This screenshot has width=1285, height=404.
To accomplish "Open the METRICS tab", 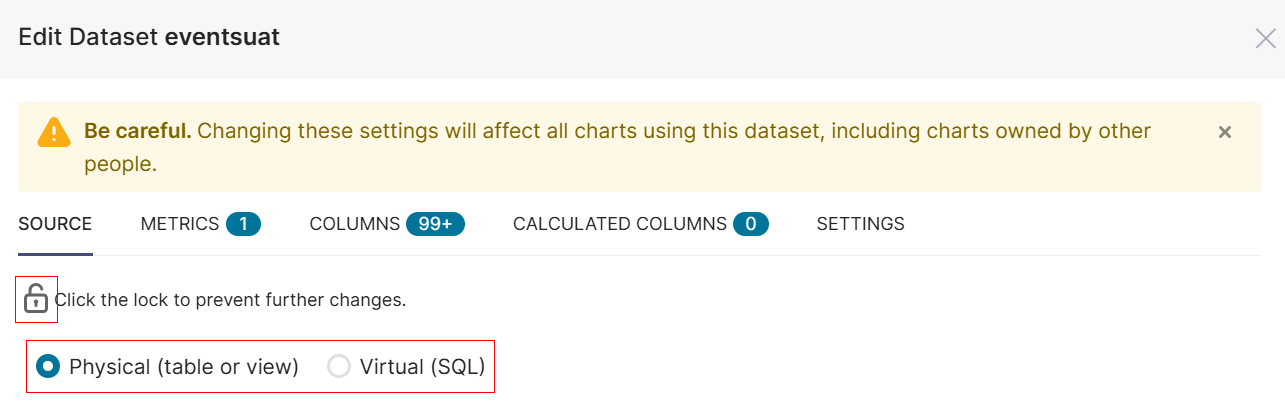I will (x=180, y=224).
